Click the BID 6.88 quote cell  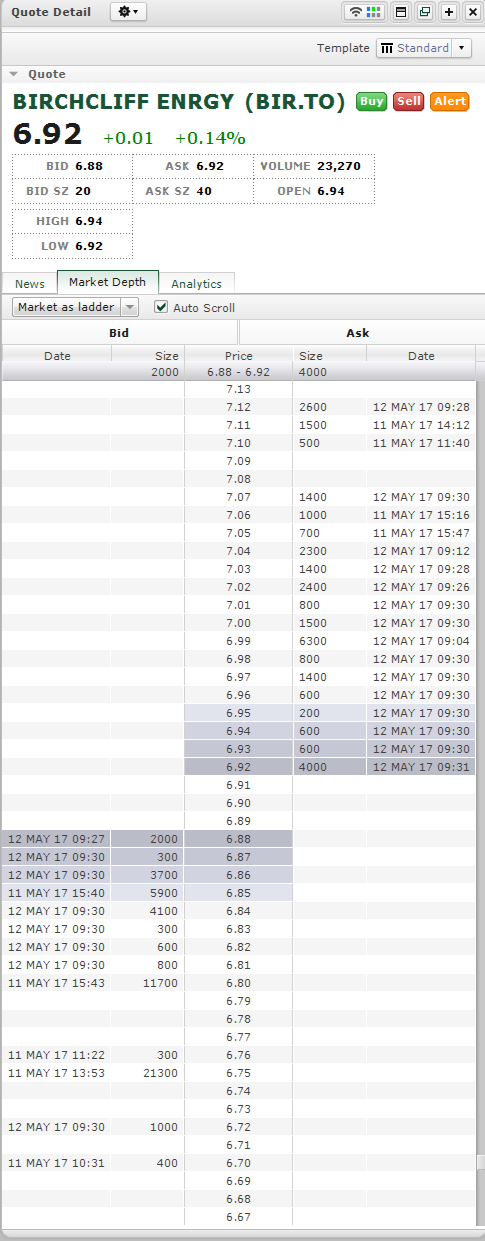pyautogui.click(x=73, y=166)
